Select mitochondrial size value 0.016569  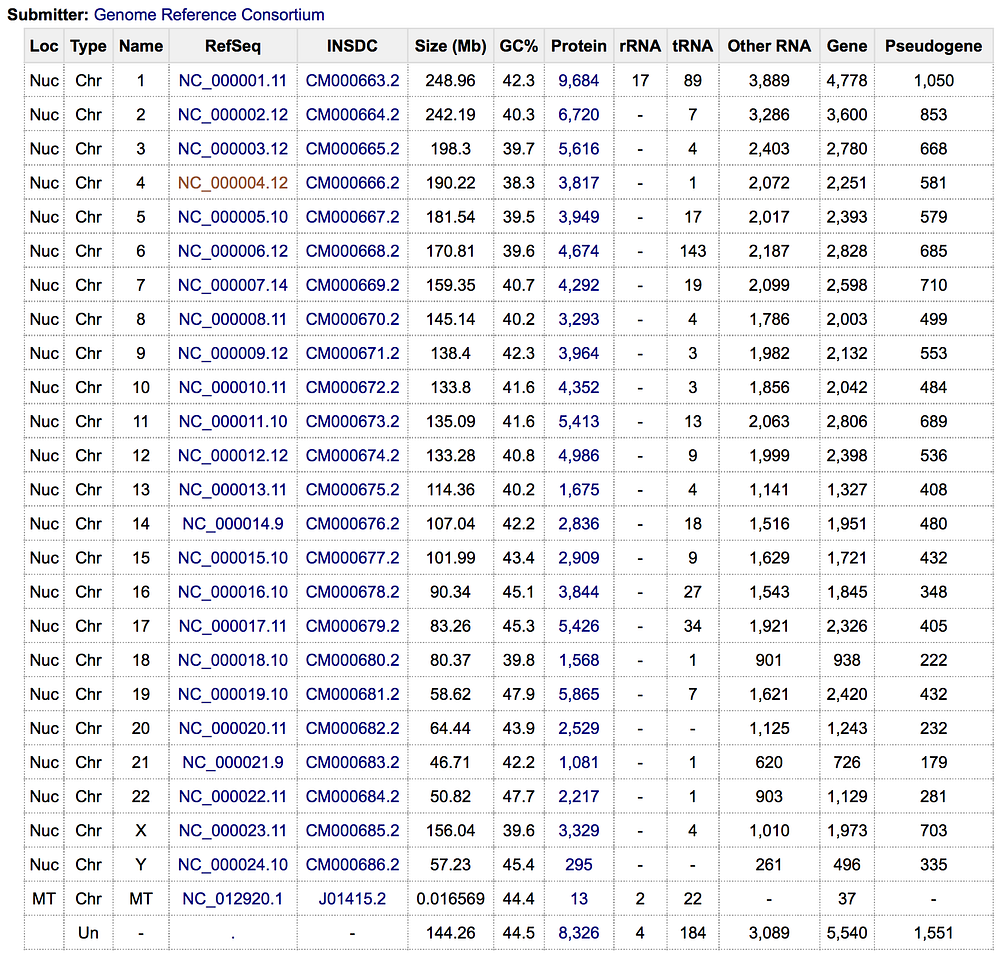point(450,899)
